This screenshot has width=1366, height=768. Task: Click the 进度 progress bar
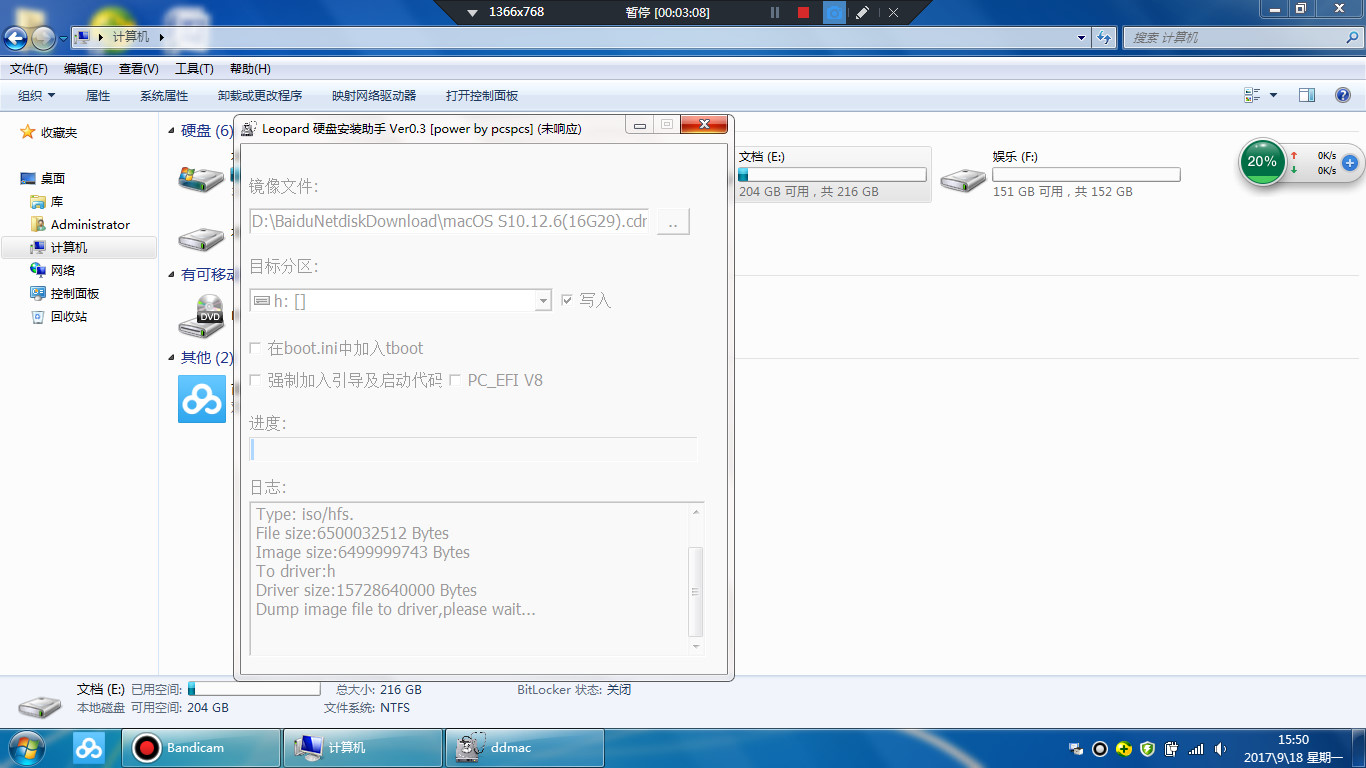(473, 449)
